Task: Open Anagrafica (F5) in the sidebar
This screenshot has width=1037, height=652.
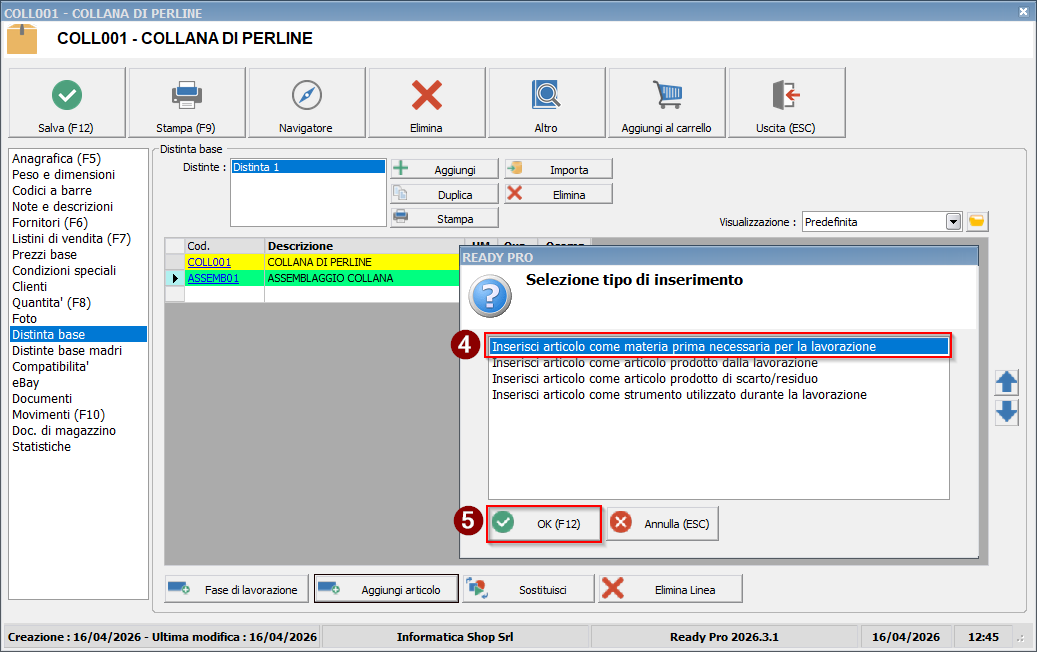Action: point(56,159)
